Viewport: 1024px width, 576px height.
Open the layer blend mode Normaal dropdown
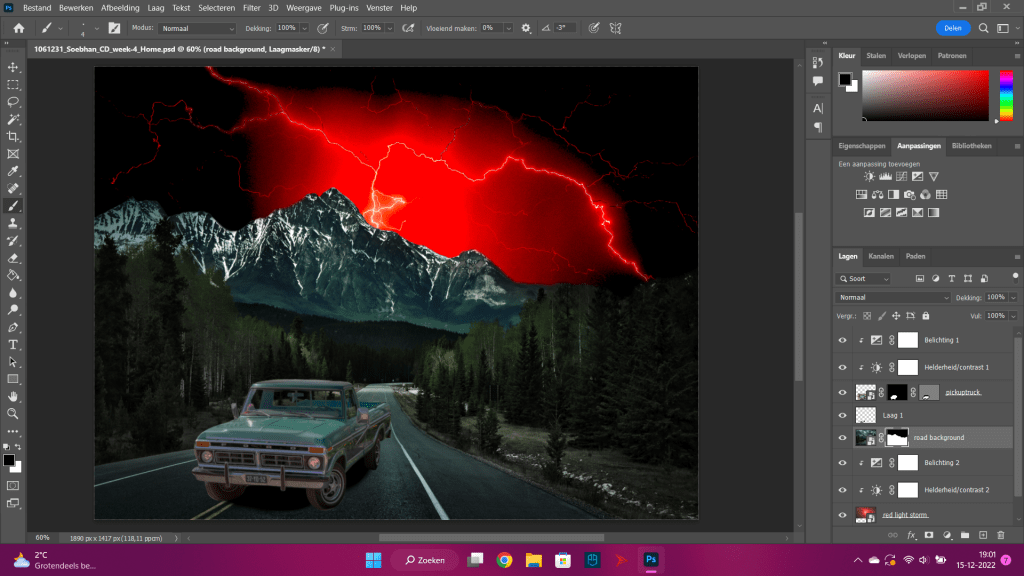pos(894,298)
